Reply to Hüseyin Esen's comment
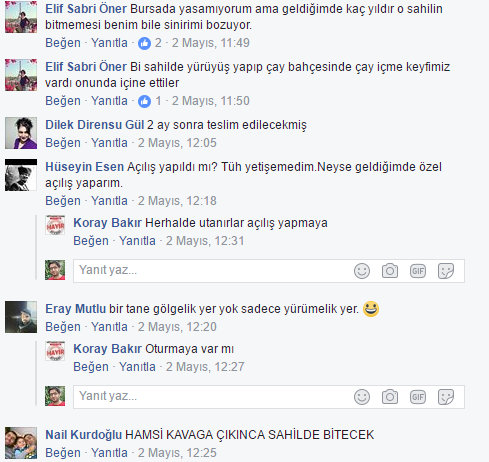This screenshot has width=489, height=462. point(109,201)
